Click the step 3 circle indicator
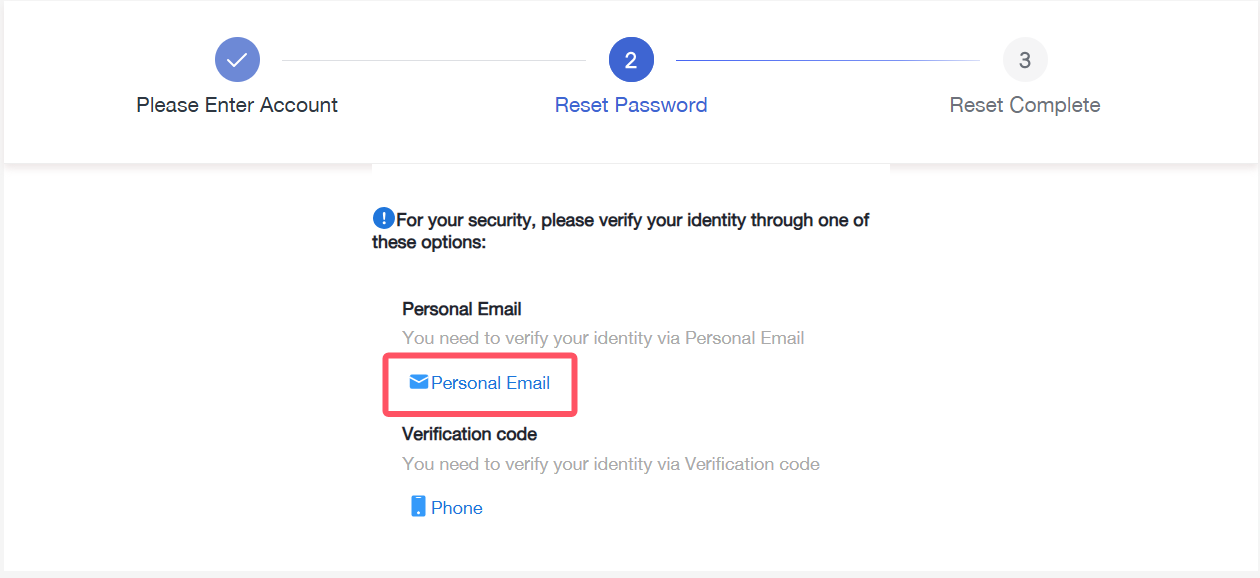 (x=1025, y=60)
